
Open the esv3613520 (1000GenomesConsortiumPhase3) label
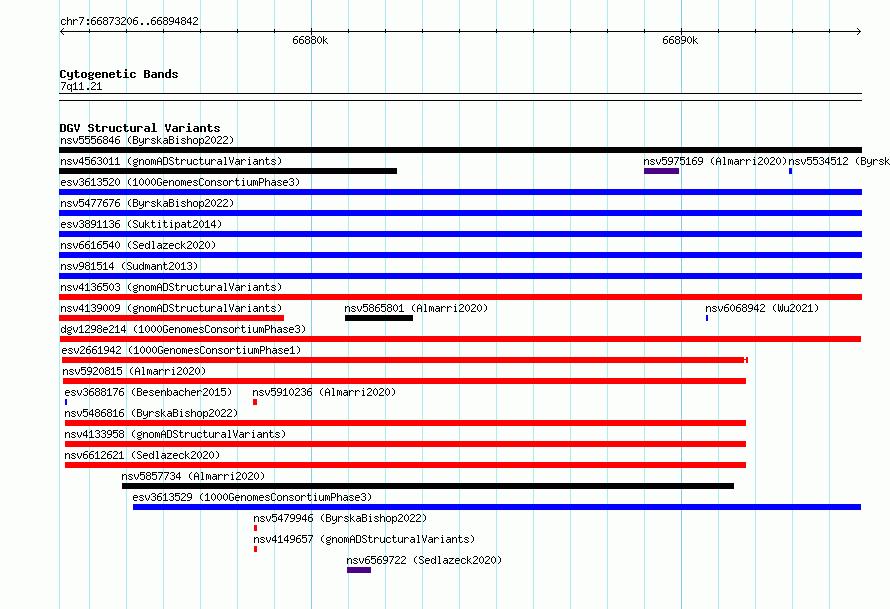(x=180, y=182)
